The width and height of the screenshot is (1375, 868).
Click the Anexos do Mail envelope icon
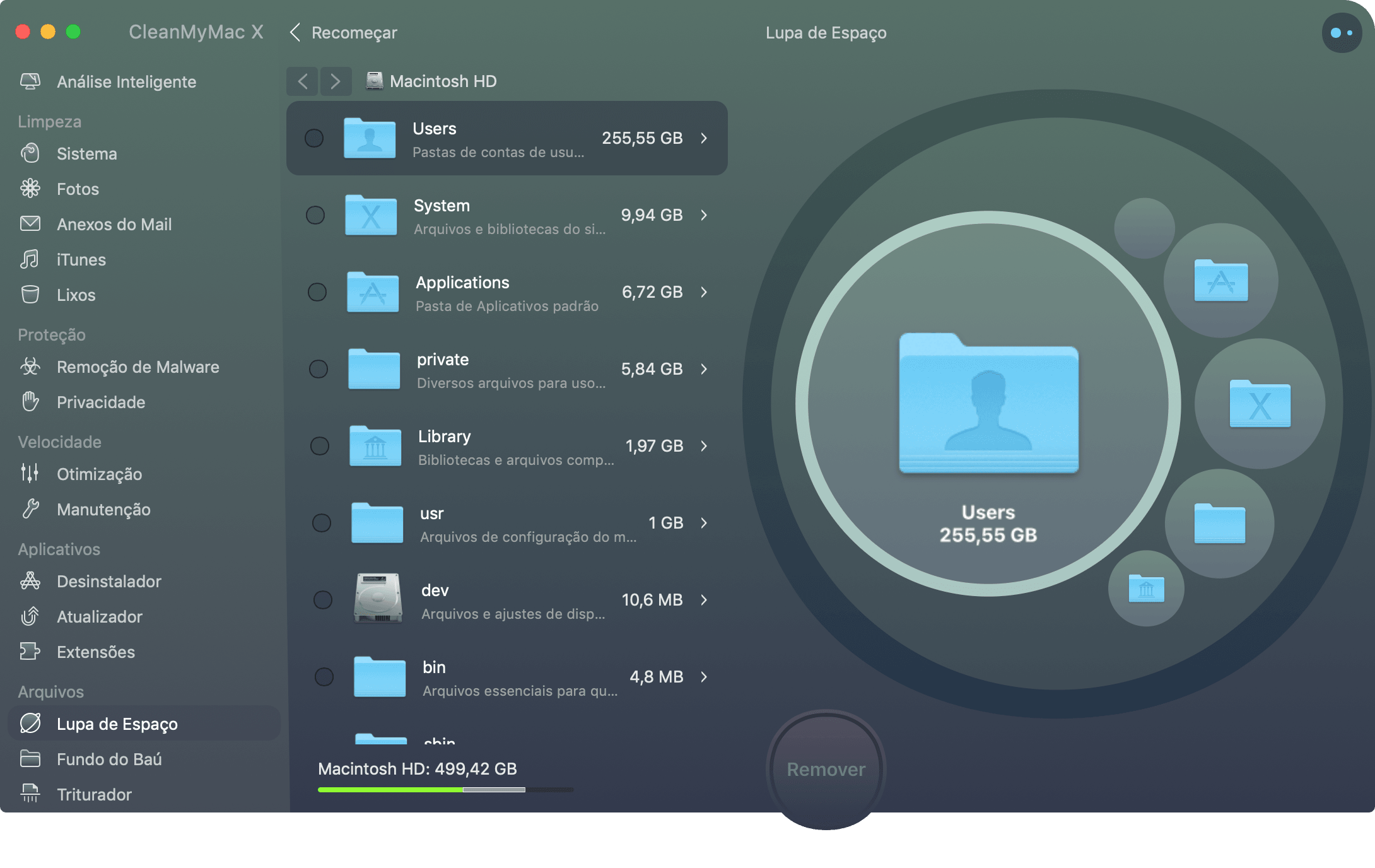[x=30, y=224]
